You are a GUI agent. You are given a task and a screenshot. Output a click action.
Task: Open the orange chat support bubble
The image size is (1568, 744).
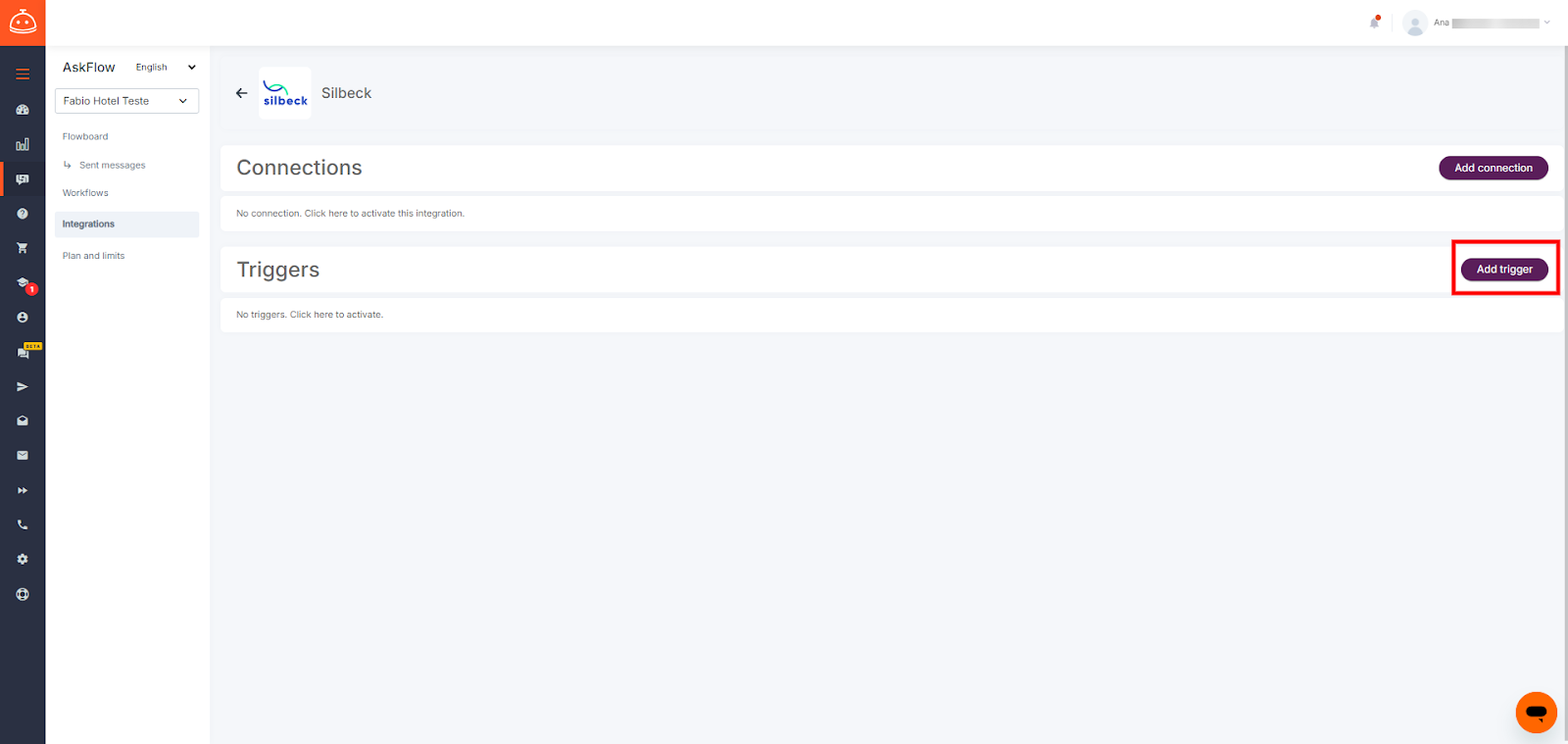click(x=1536, y=713)
